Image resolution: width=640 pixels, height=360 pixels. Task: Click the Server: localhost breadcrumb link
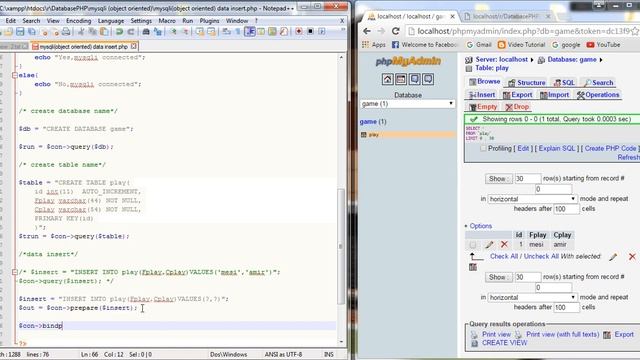point(501,60)
